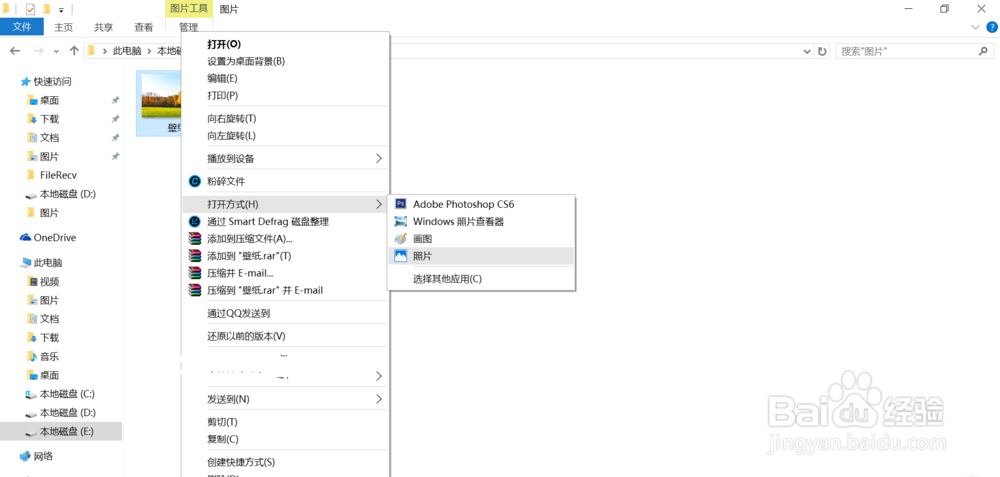Open the 文件 tab in the ribbon
This screenshot has width=1000, height=477.
pos(22,28)
